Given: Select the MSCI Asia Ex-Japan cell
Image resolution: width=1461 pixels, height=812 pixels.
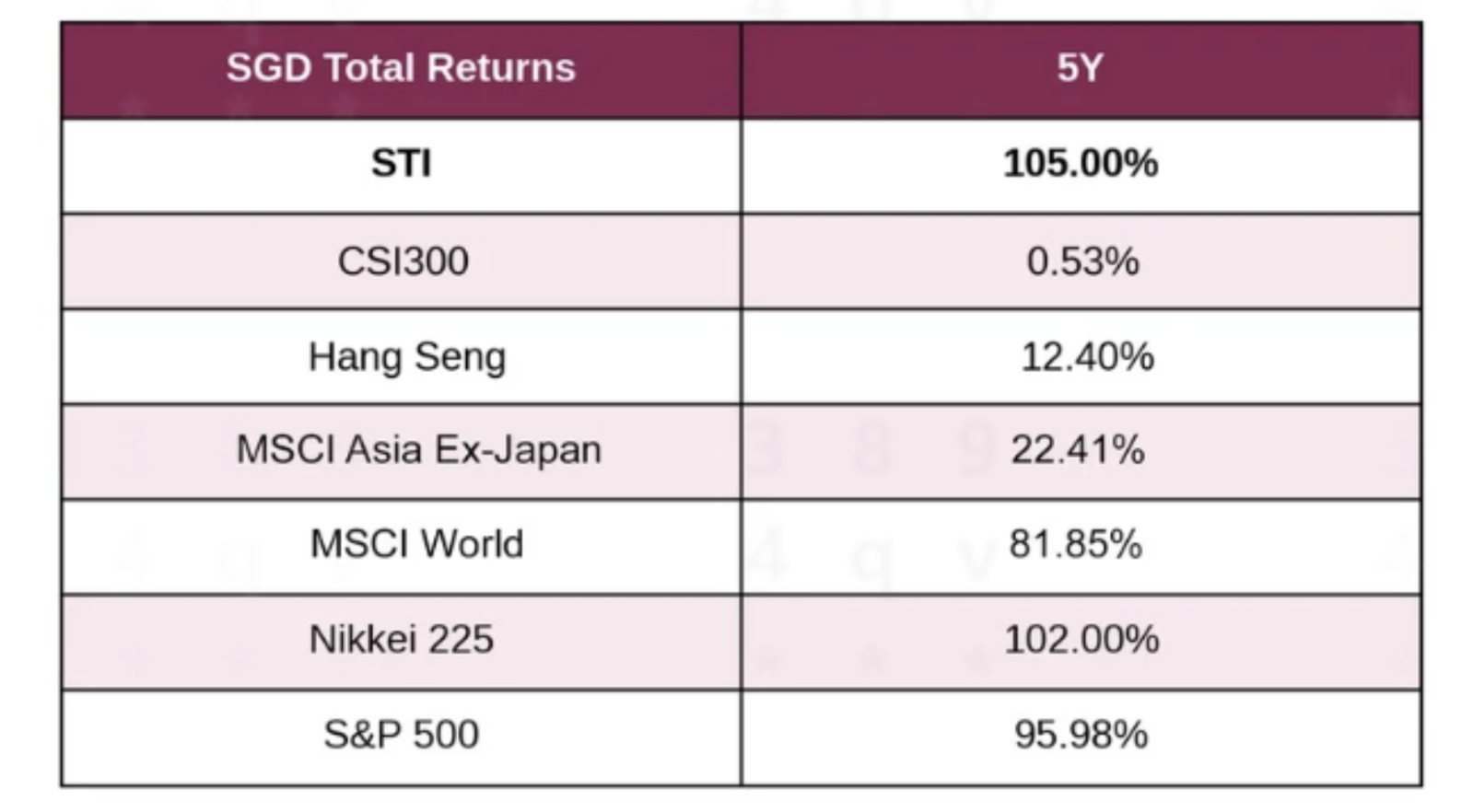Looking at the screenshot, I should pos(419,450).
